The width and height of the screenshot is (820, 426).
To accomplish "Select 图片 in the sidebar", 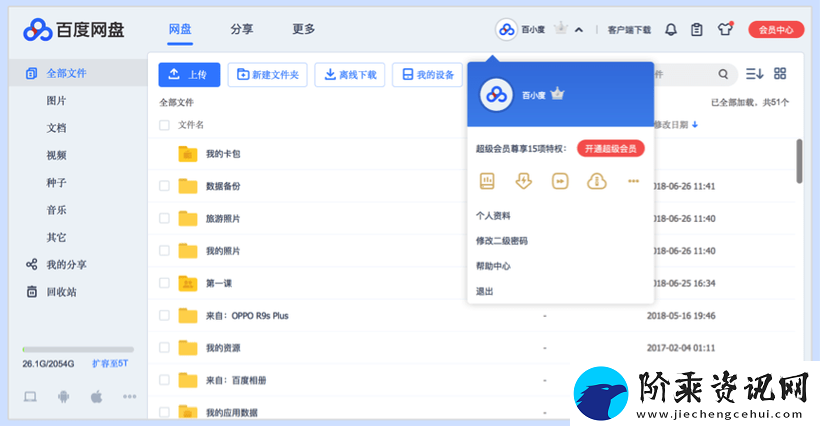I will coord(56,100).
